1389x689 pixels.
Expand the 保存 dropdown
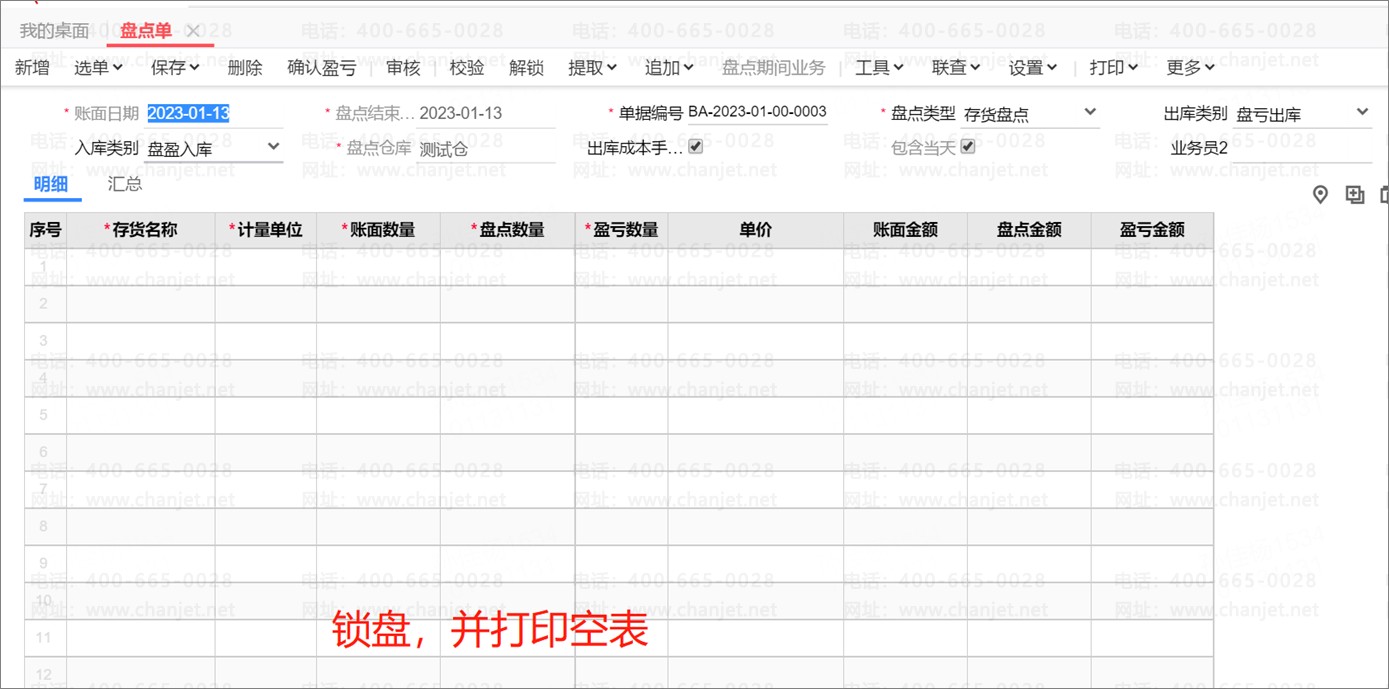(x=175, y=68)
